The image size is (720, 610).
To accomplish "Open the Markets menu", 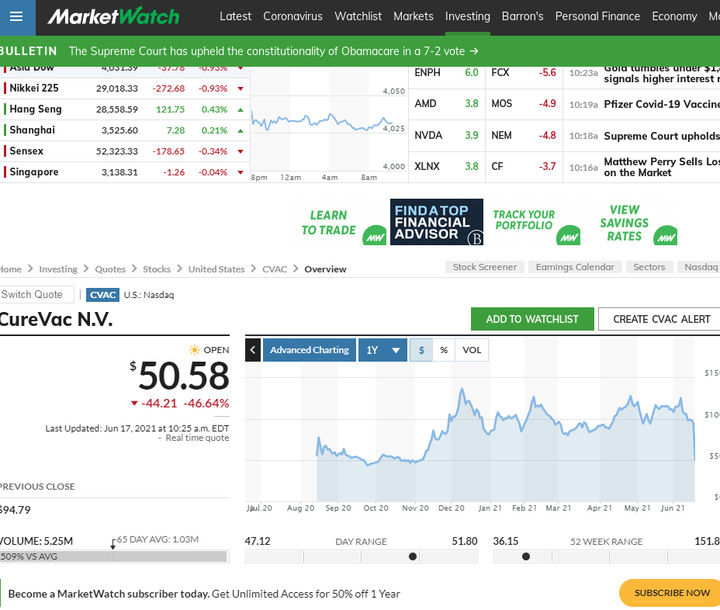I will (x=413, y=17).
